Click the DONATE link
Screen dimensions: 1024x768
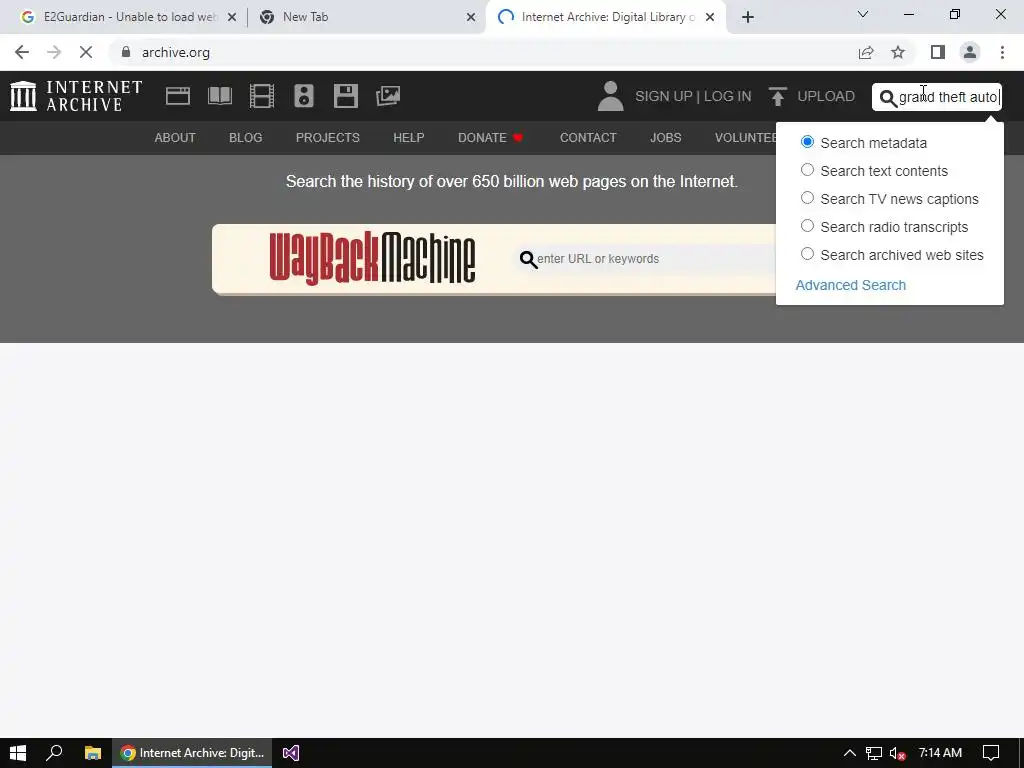pos(482,138)
